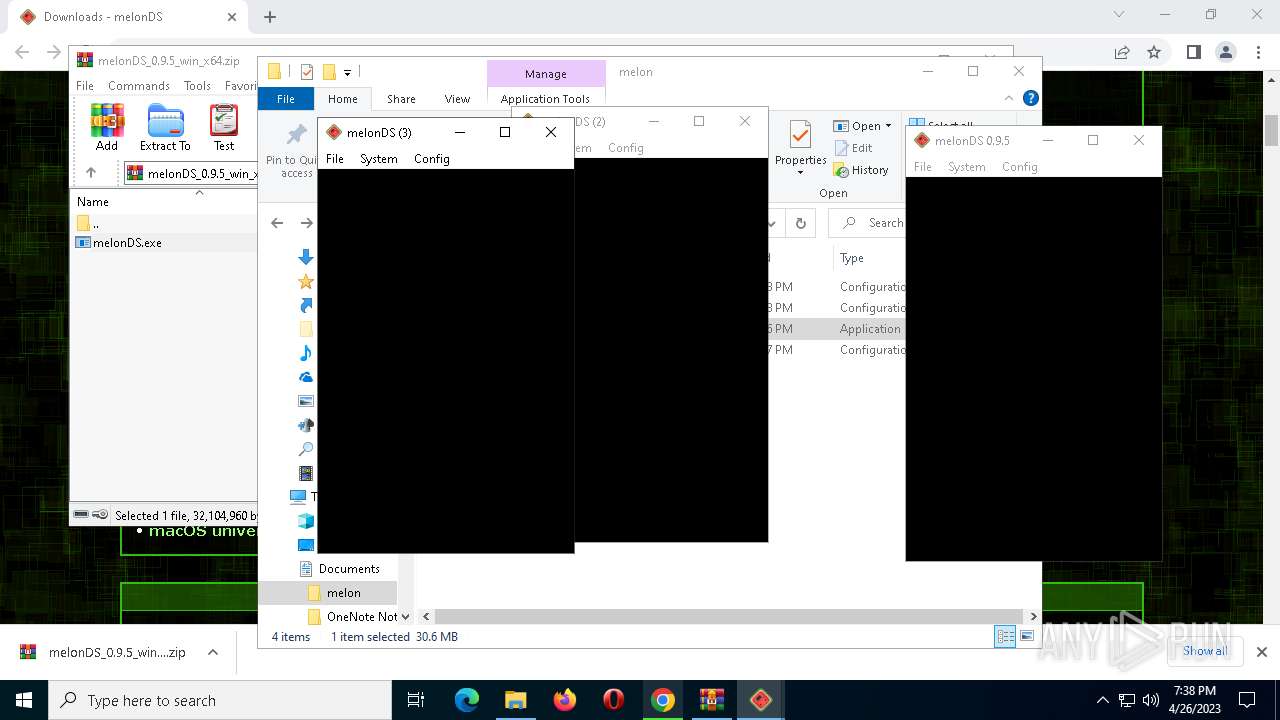
Task: Select Documents in navigation pane
Action: [339, 569]
